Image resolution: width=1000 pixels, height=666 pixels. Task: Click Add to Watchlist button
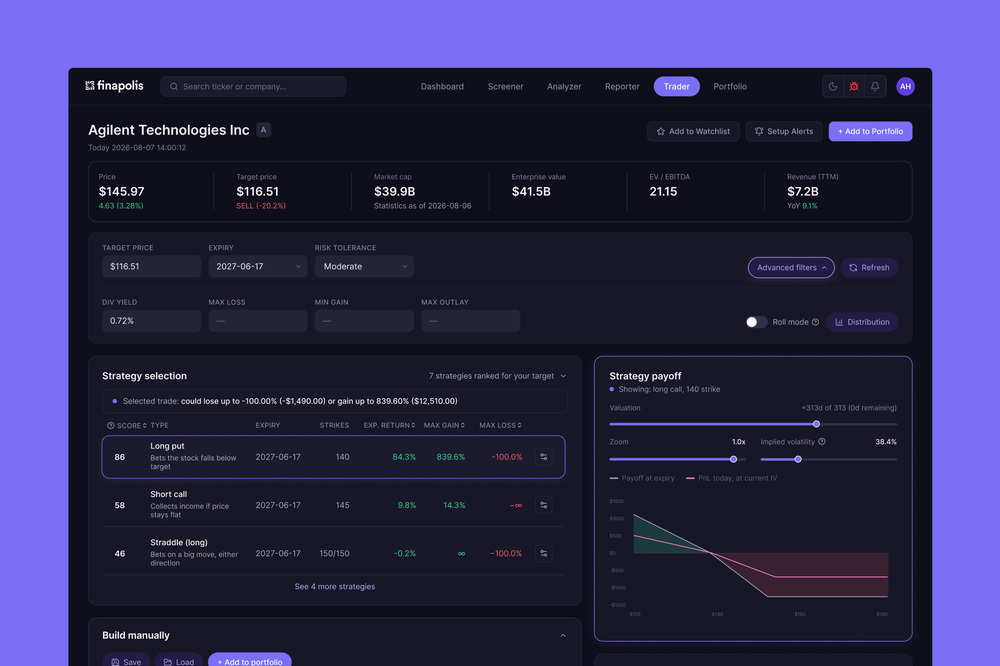[x=693, y=131]
